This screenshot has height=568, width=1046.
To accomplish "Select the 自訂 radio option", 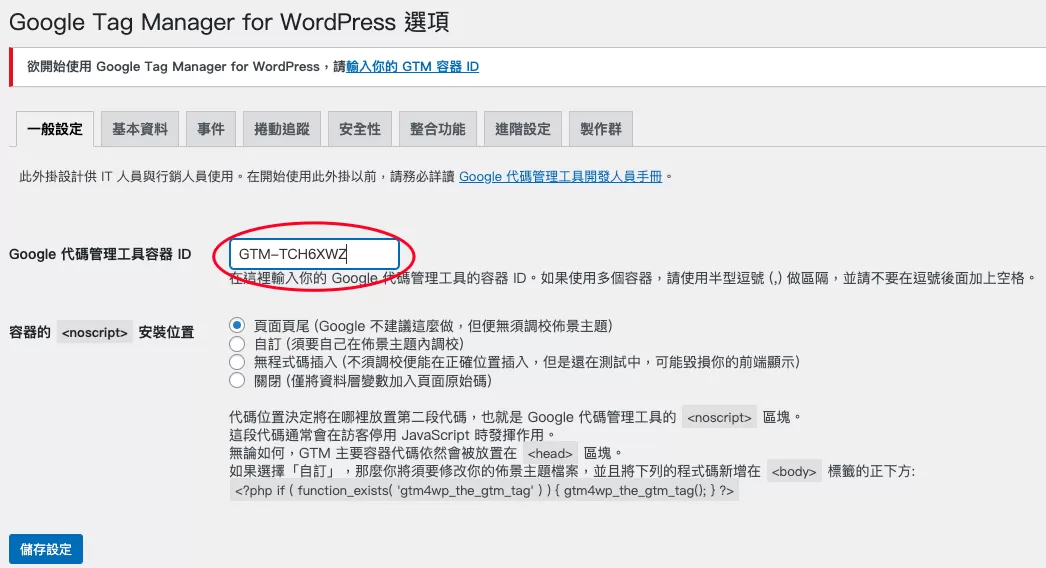I will (x=237, y=344).
